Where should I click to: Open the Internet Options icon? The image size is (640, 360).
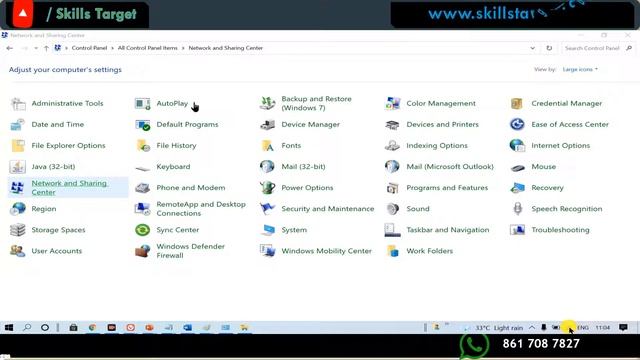(517, 146)
